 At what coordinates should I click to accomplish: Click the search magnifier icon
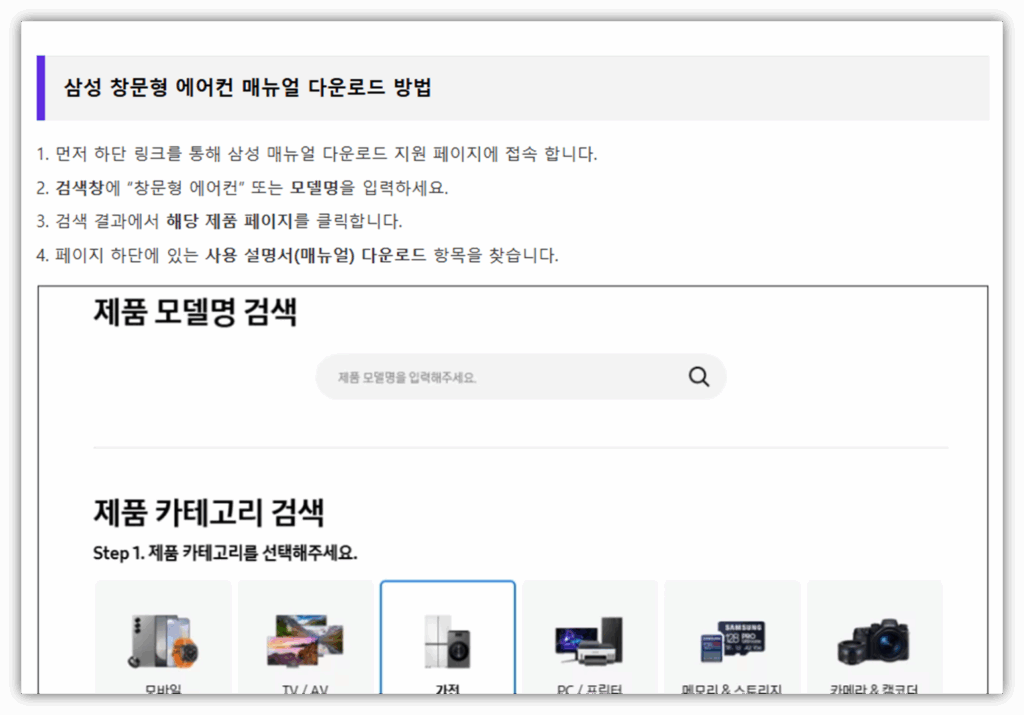698,377
